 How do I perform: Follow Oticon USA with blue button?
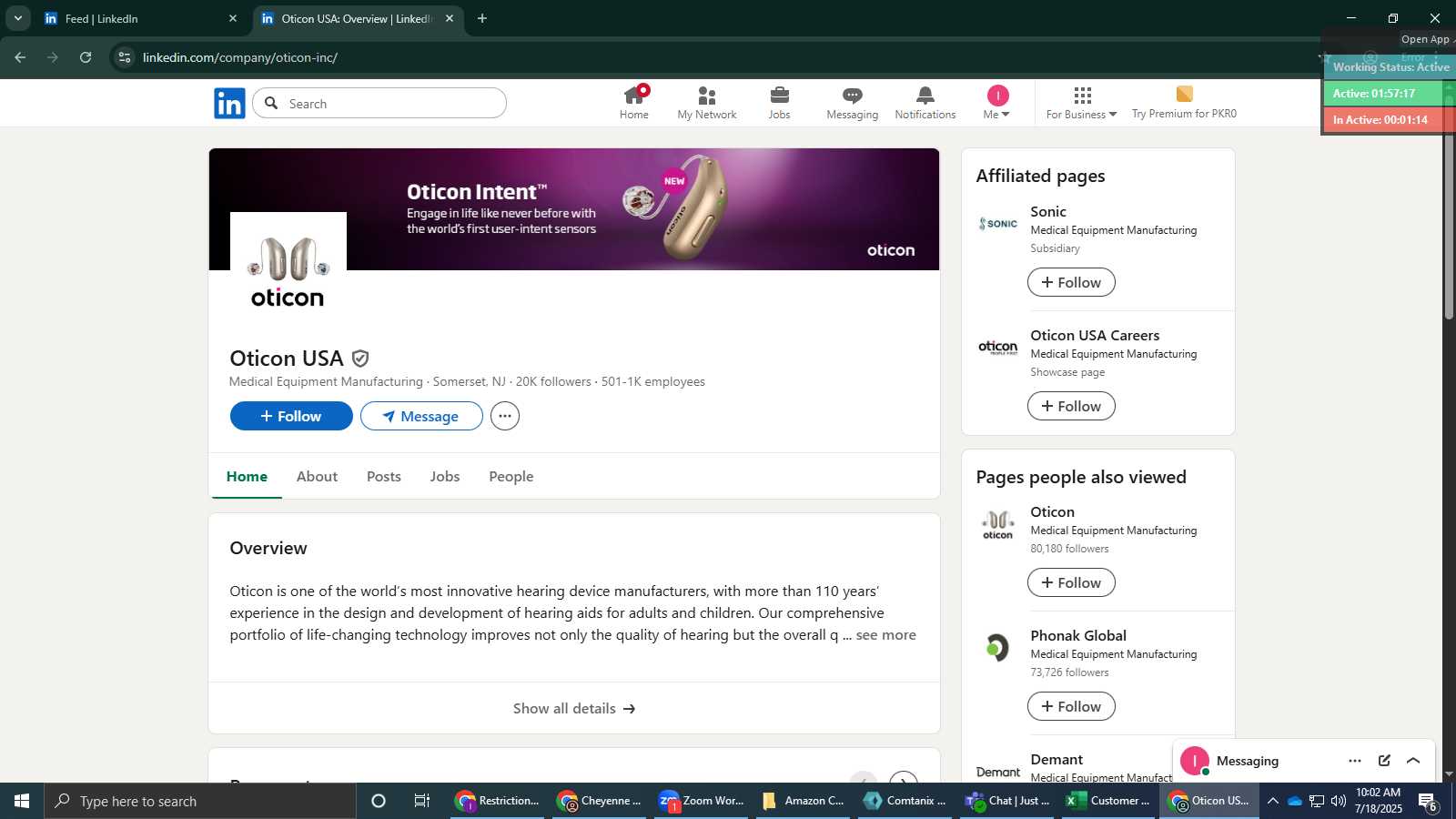click(291, 416)
